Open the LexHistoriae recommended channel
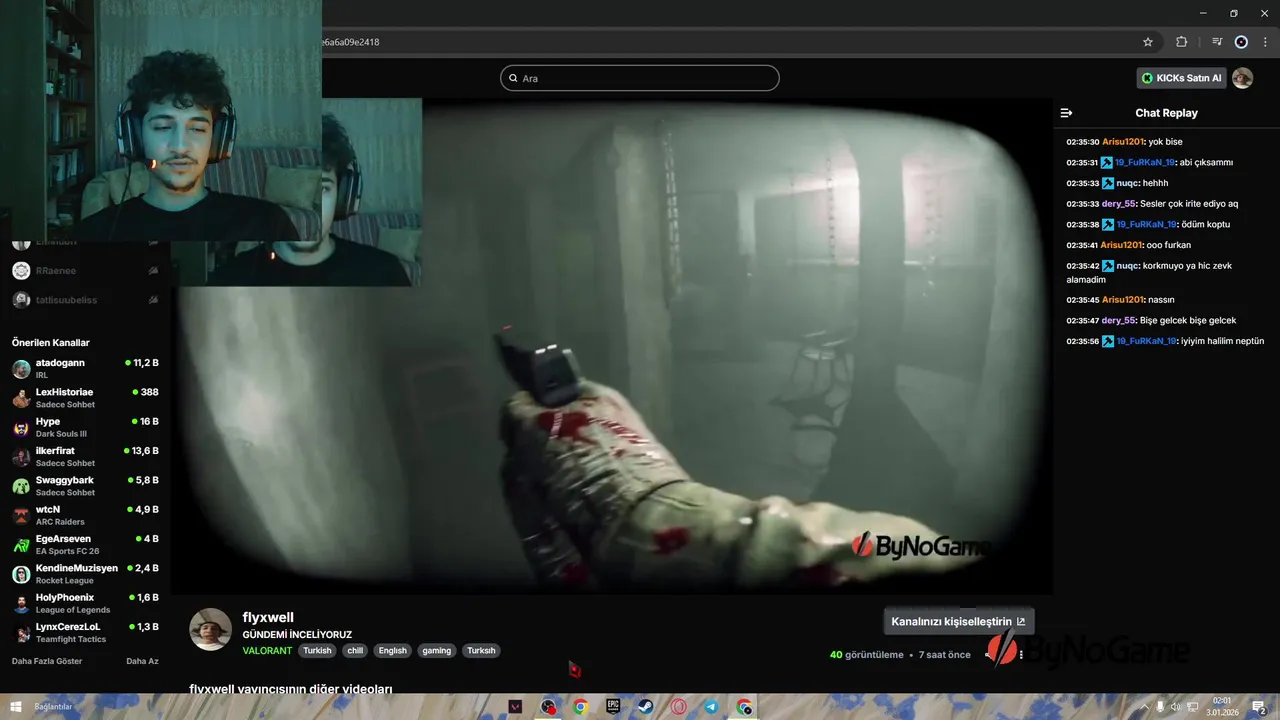 tap(85, 398)
